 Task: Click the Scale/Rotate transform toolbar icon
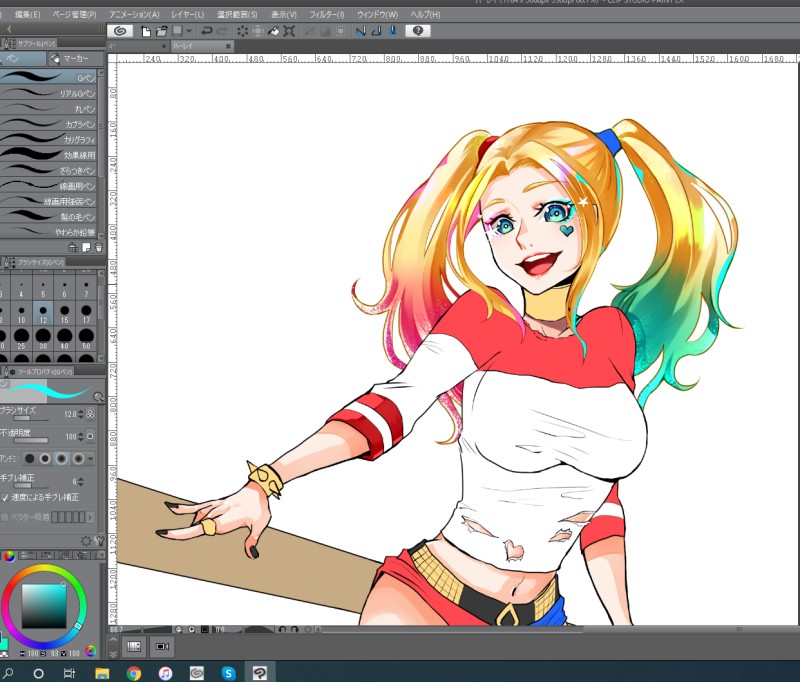pos(289,31)
